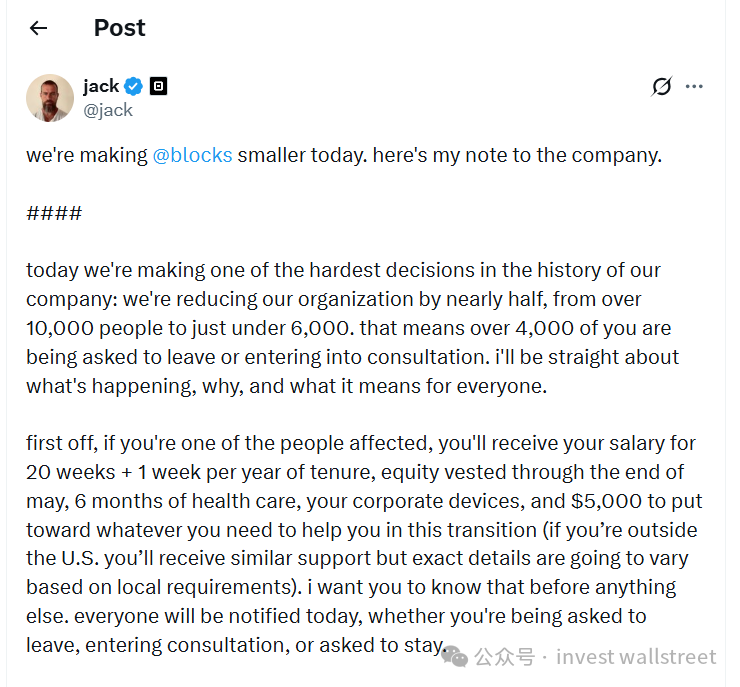Screen dimensions: 740x687
Task: Click the blue verified checkmark badge
Action: pos(133,86)
